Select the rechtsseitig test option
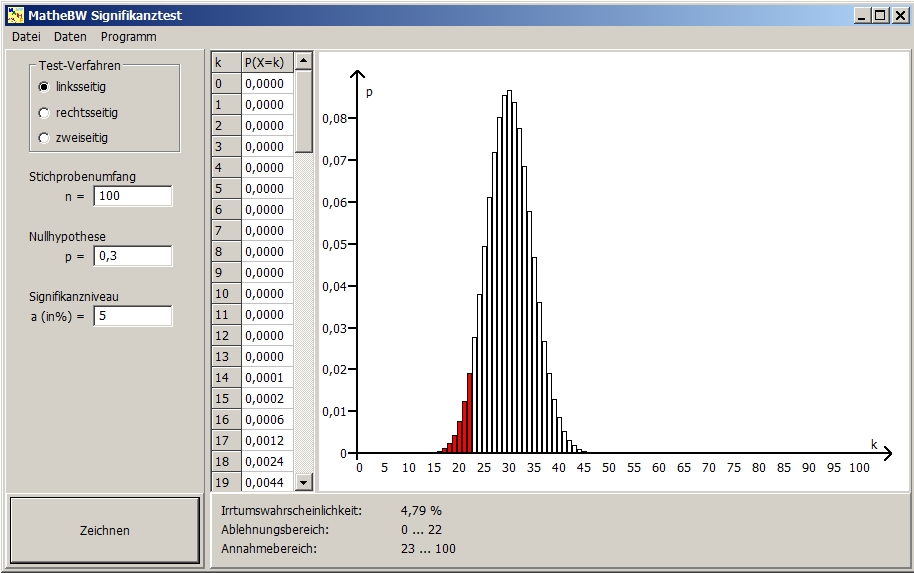 click(44, 113)
